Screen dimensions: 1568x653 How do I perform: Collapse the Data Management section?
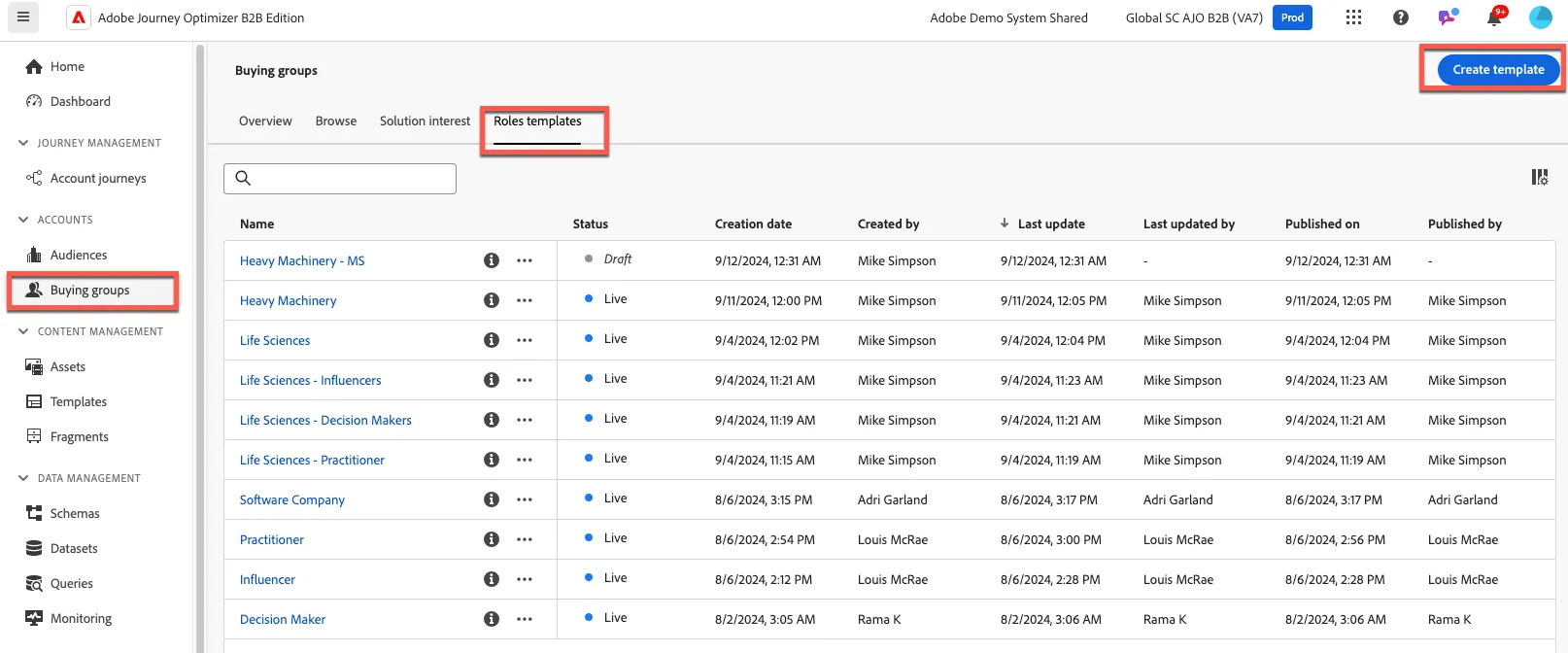(x=23, y=478)
